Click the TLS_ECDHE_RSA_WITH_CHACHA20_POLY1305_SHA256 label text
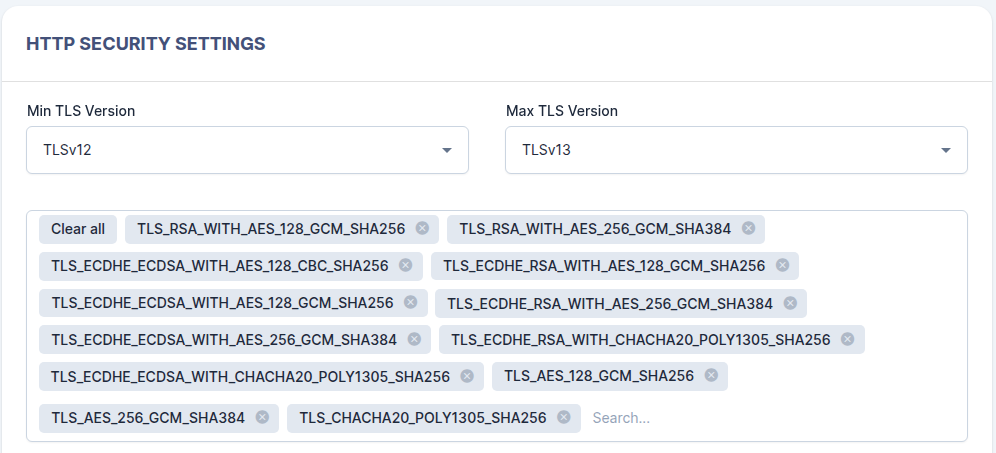This screenshot has height=453, width=996. (x=641, y=340)
